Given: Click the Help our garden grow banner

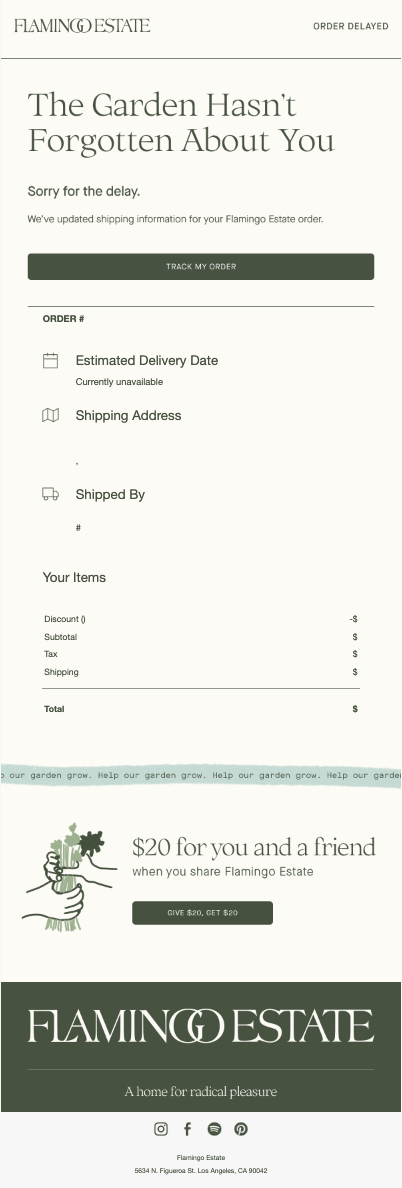Looking at the screenshot, I should pyautogui.click(x=201, y=775).
